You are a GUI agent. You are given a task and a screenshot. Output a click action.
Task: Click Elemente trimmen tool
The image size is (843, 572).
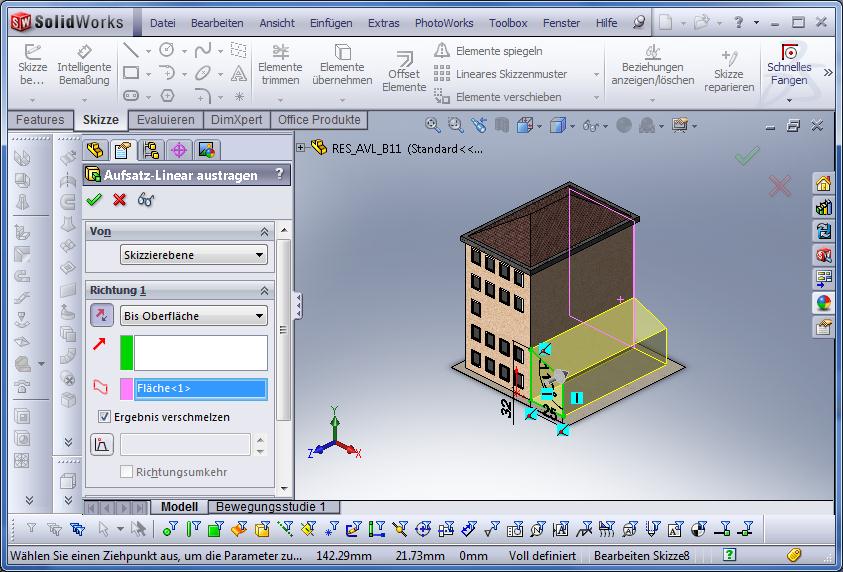click(280, 66)
